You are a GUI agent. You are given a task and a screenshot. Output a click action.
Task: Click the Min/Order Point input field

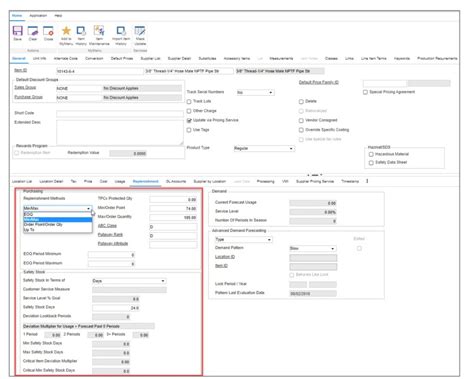[173, 209]
